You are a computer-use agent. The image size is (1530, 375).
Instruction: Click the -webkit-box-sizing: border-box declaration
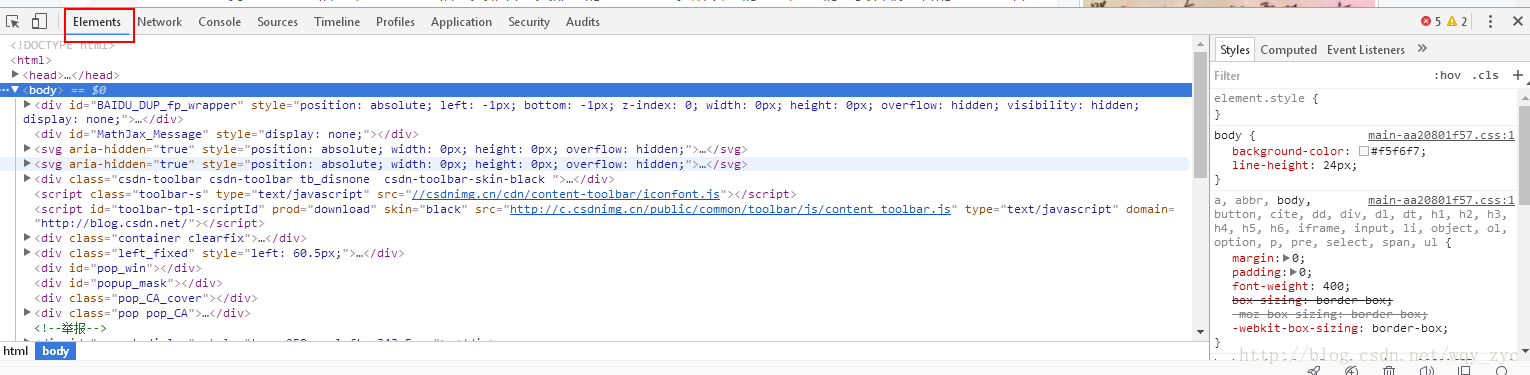click(x=1340, y=328)
